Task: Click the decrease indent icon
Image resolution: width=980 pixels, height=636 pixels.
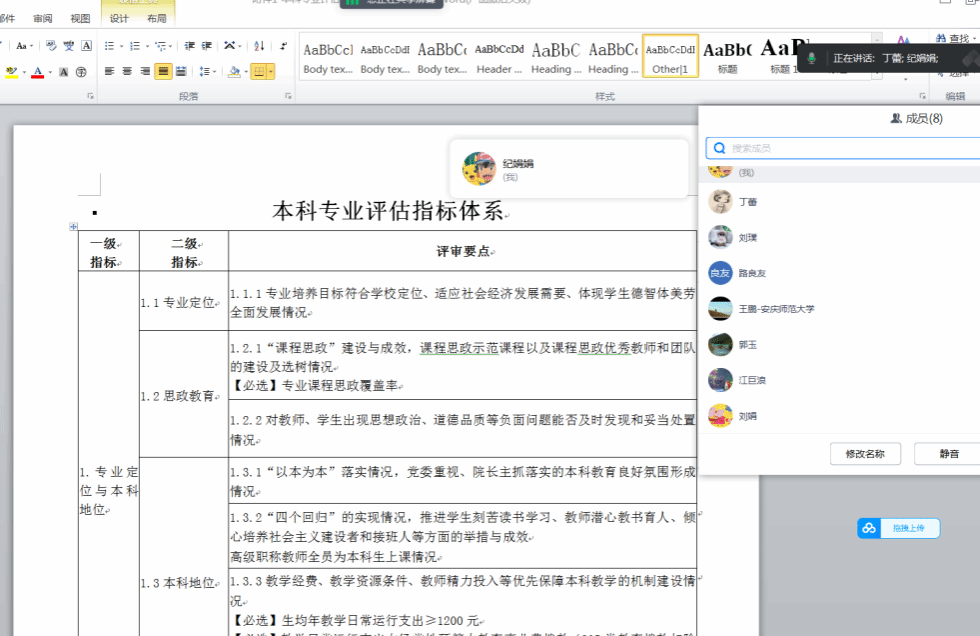Action: [189, 46]
